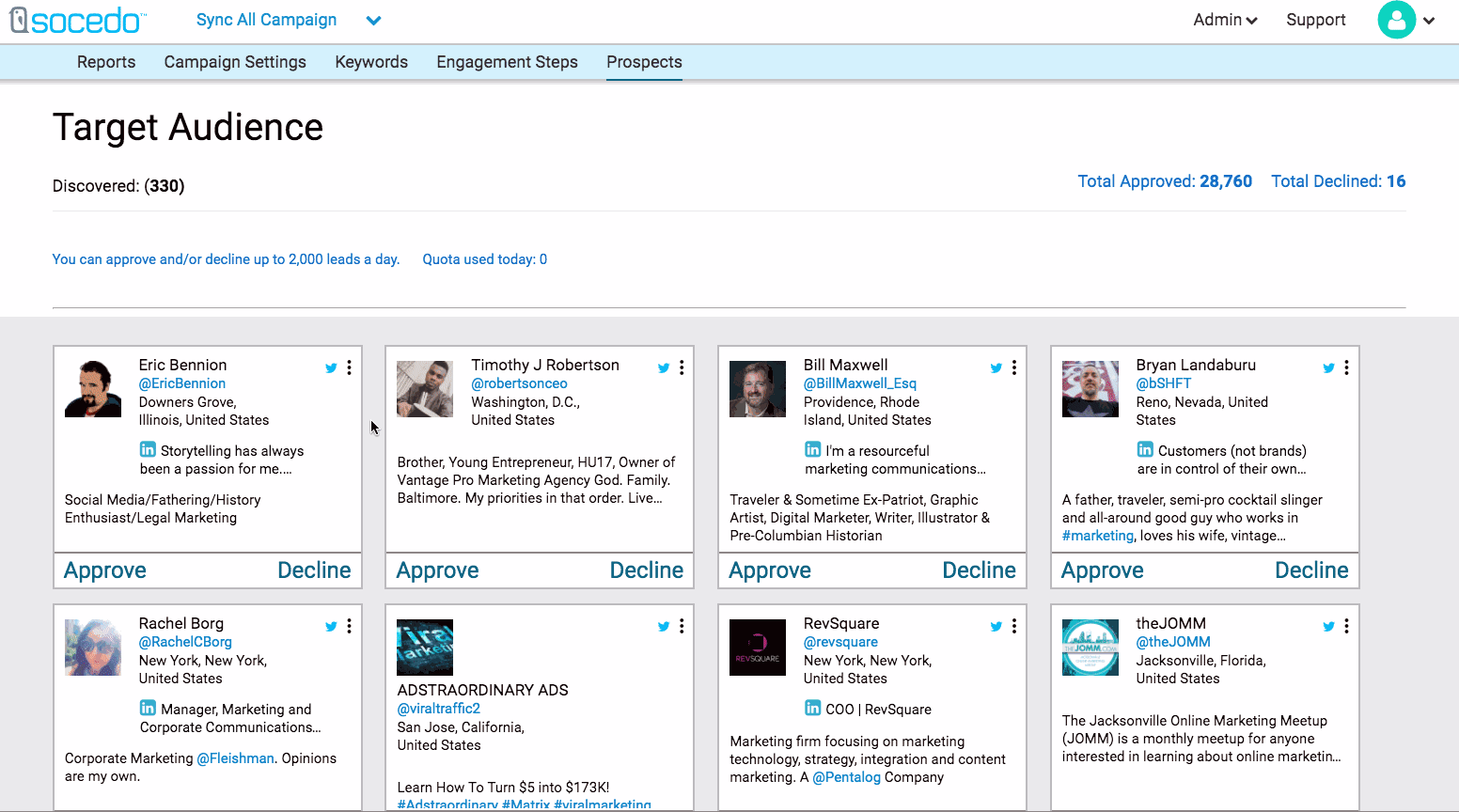Click the @Pentalog mention link

(x=847, y=777)
